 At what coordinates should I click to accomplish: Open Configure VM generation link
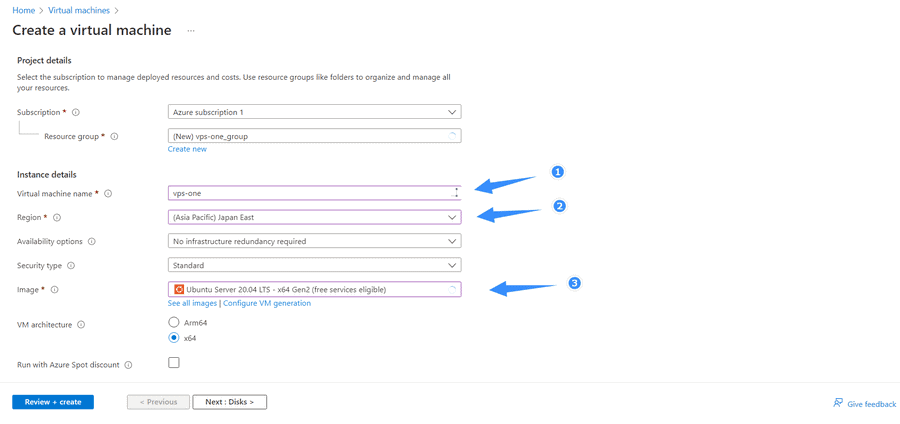267,303
